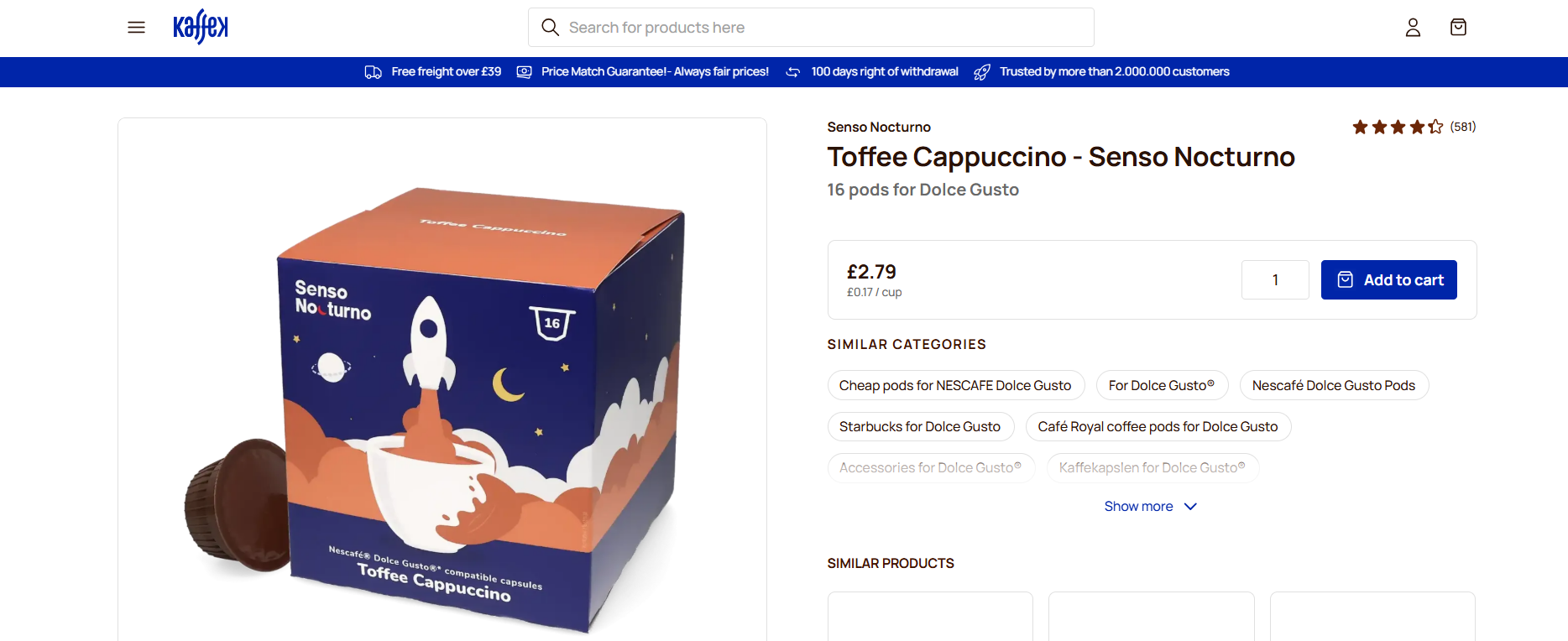The width and height of the screenshot is (1568, 641).
Task: Click the withdrawal return arrow icon
Action: (x=793, y=72)
